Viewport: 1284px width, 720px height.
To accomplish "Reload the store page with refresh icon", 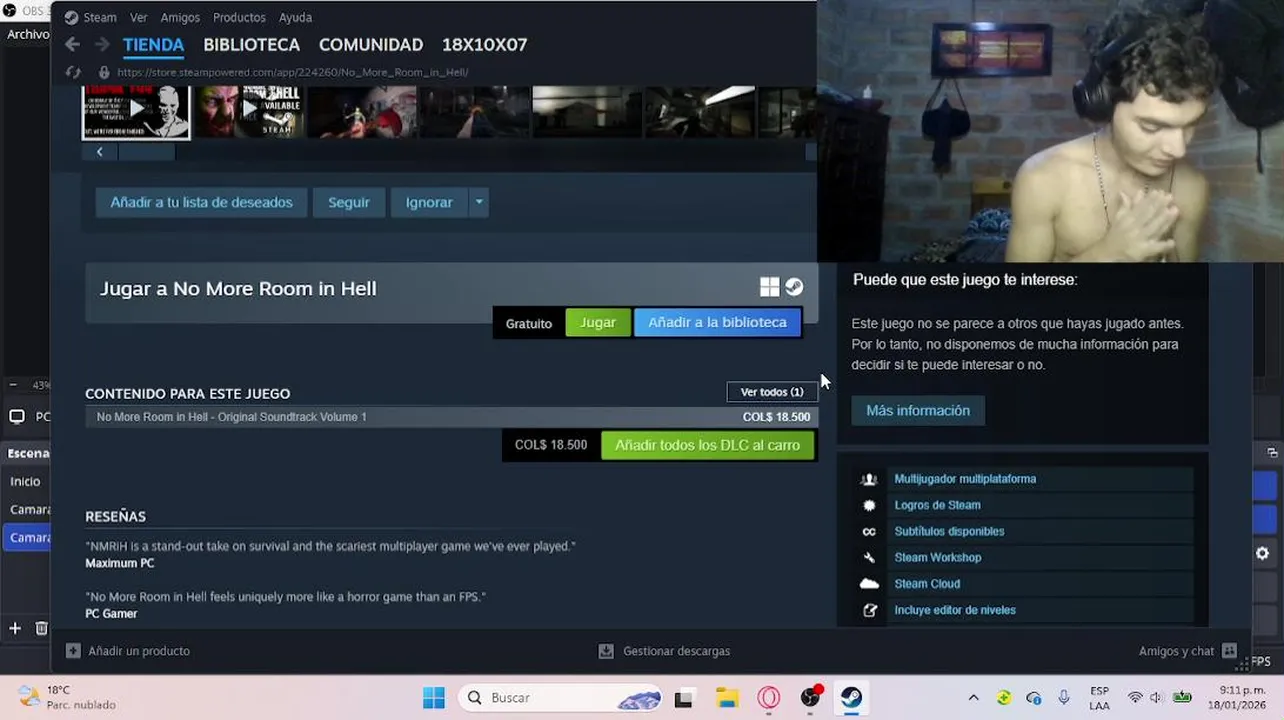I will point(73,72).
